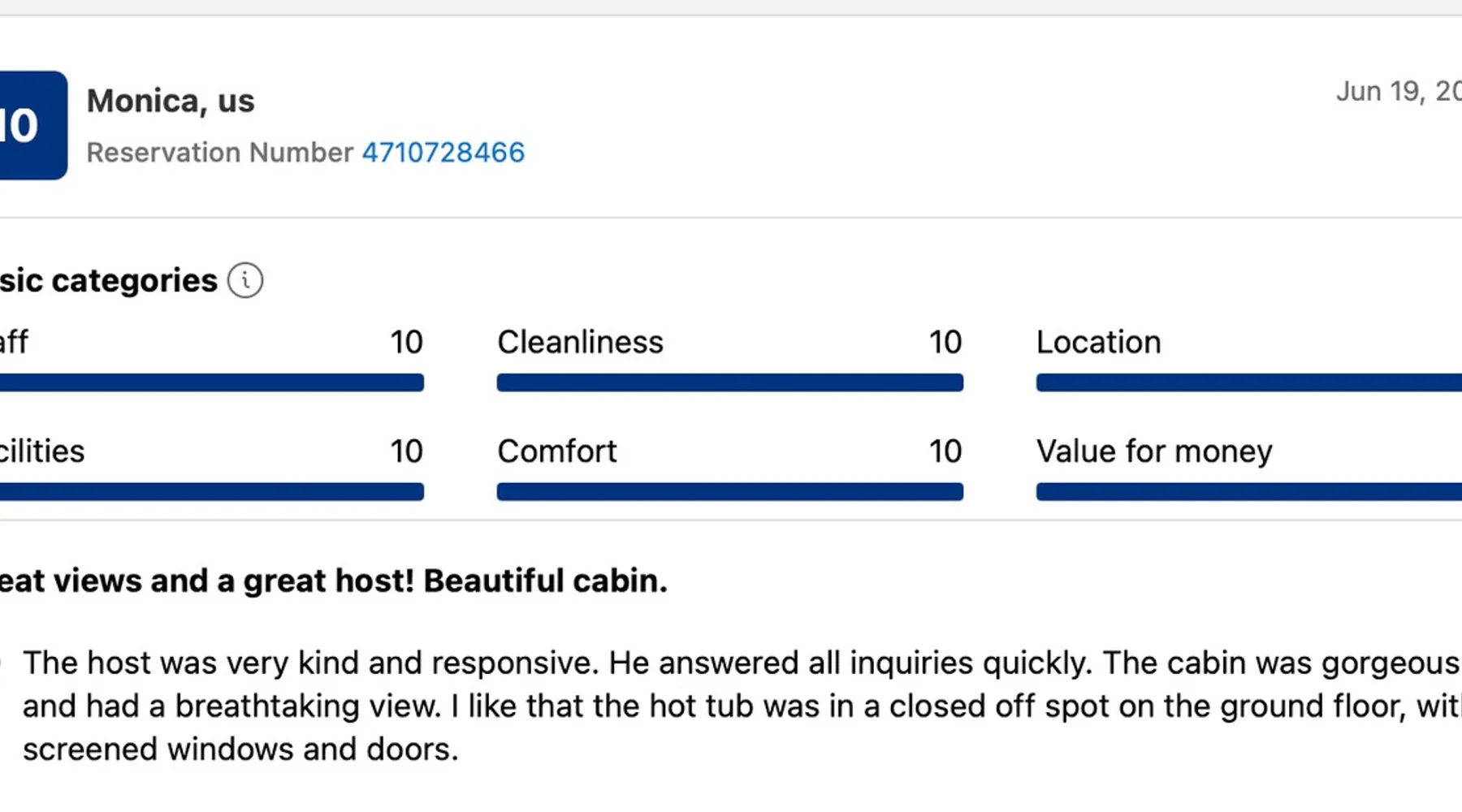Click the Comfort category label
This screenshot has width=1462, height=812.
click(x=557, y=451)
